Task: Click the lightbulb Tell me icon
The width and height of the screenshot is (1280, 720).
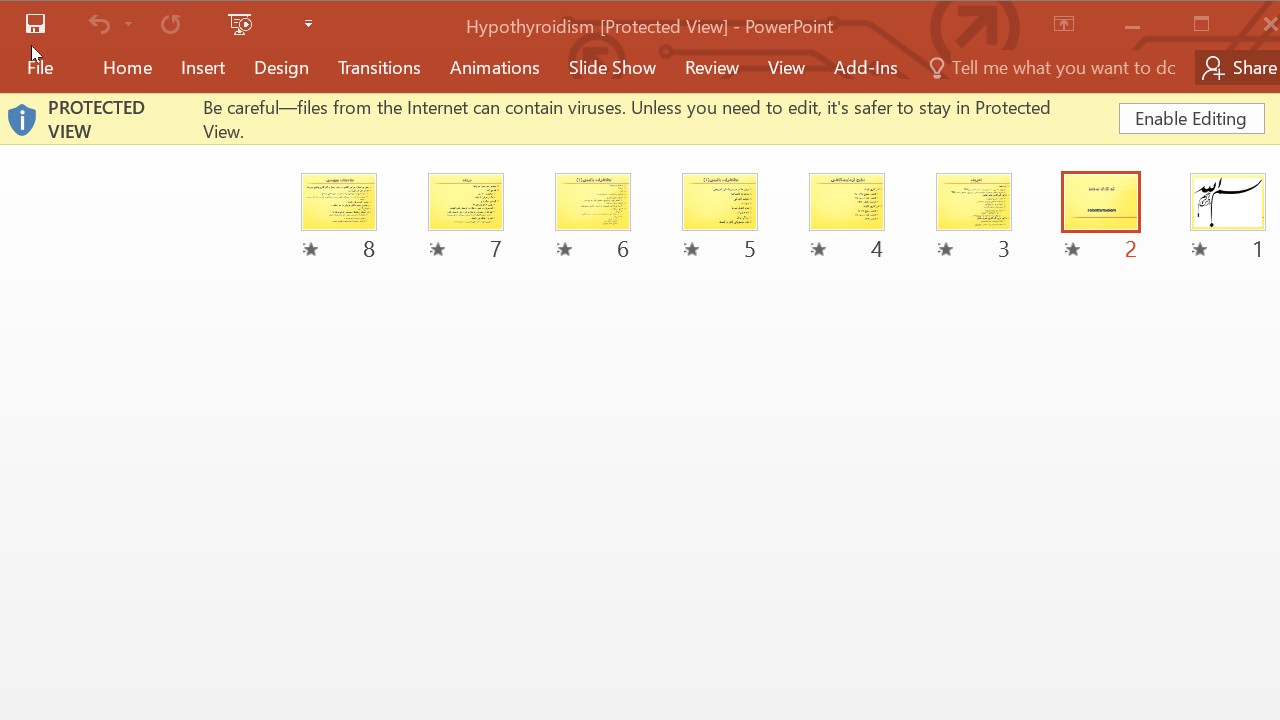Action: coord(937,68)
